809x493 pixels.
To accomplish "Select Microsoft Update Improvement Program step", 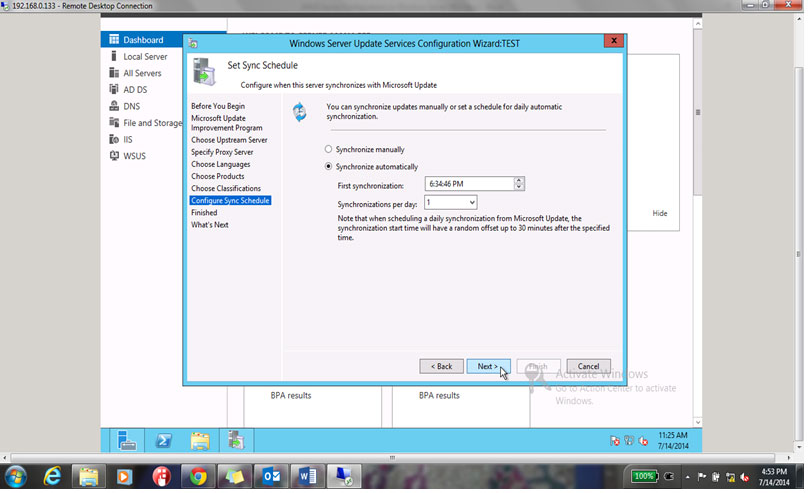I will [x=226, y=123].
